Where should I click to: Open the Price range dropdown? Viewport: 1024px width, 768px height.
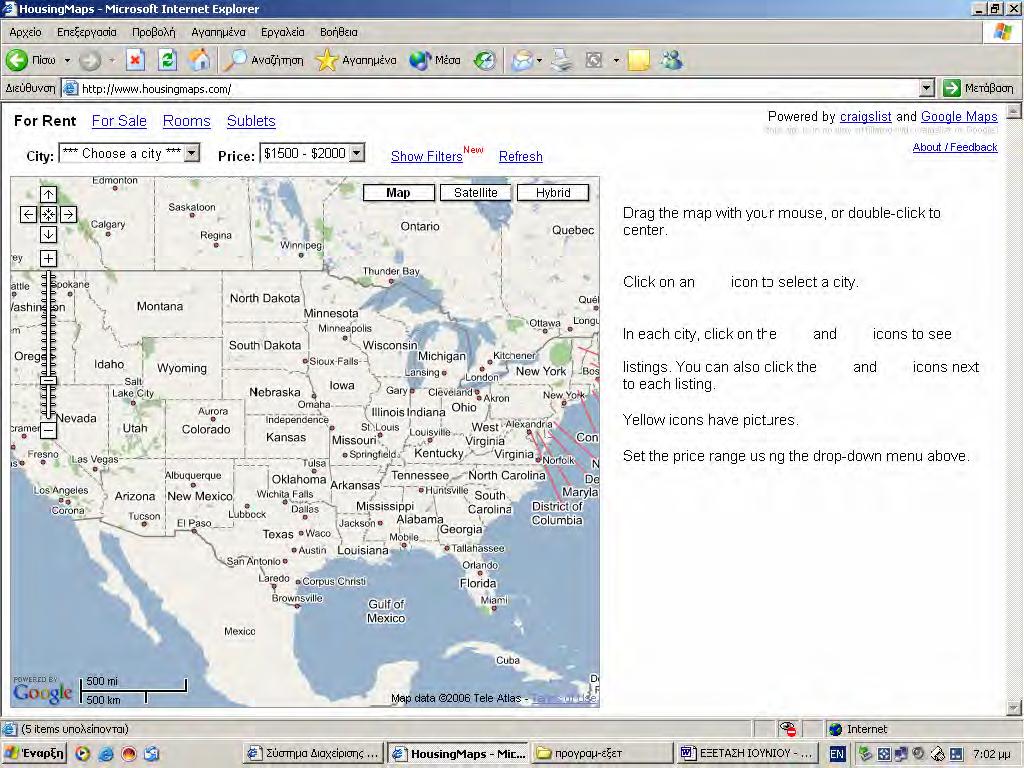pyautogui.click(x=312, y=153)
